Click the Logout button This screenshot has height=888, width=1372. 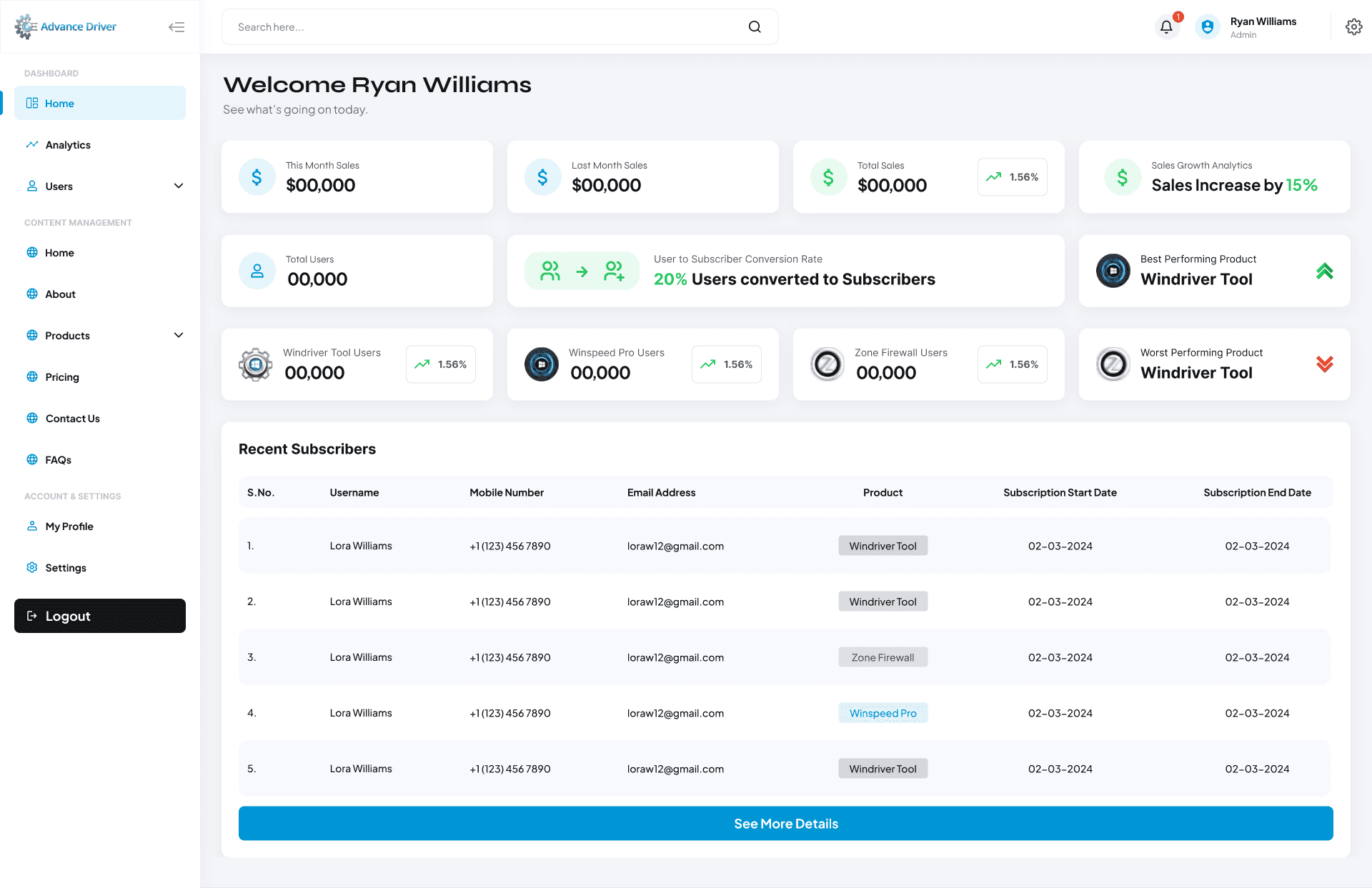[100, 616]
